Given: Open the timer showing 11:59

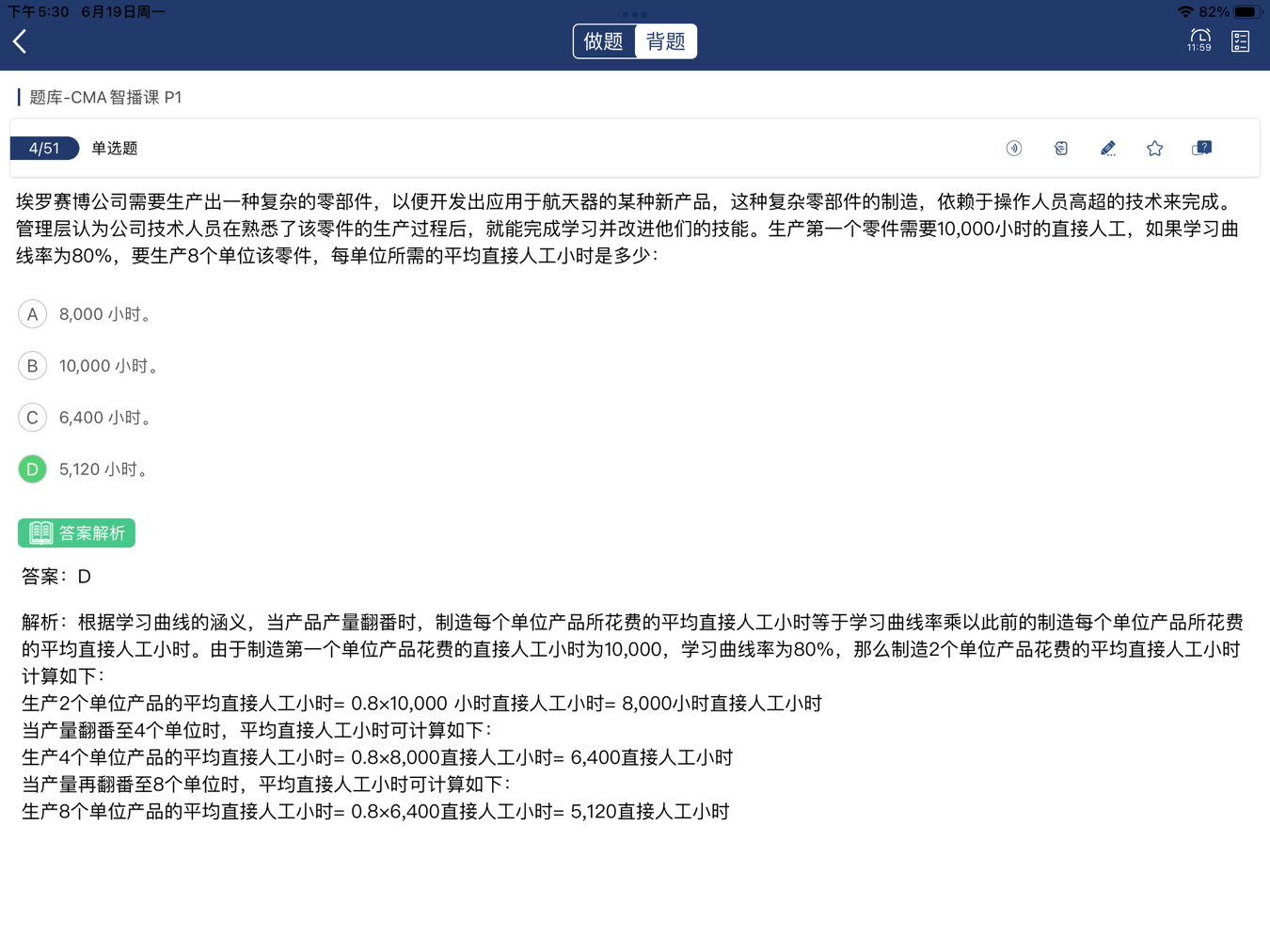Looking at the screenshot, I should 1199,40.
